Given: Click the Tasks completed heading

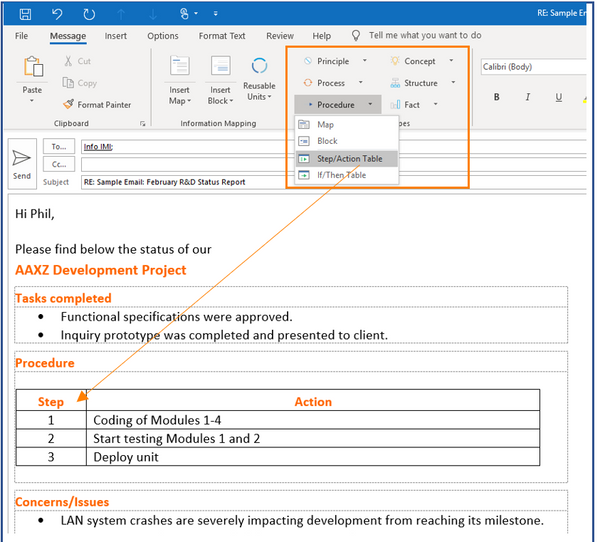Looking at the screenshot, I should click(63, 298).
